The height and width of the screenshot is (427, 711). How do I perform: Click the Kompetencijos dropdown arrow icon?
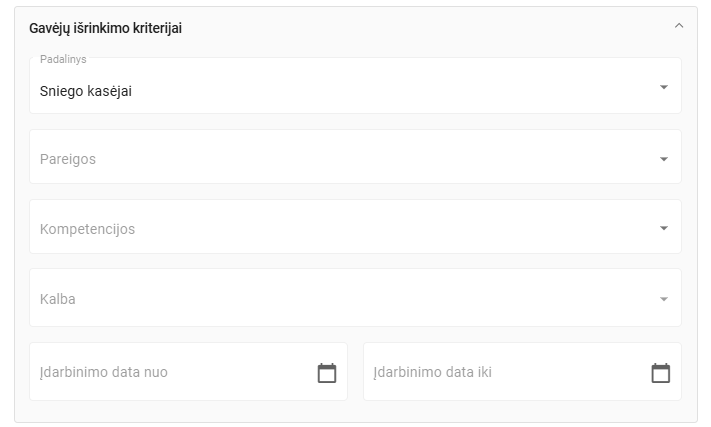(x=663, y=228)
